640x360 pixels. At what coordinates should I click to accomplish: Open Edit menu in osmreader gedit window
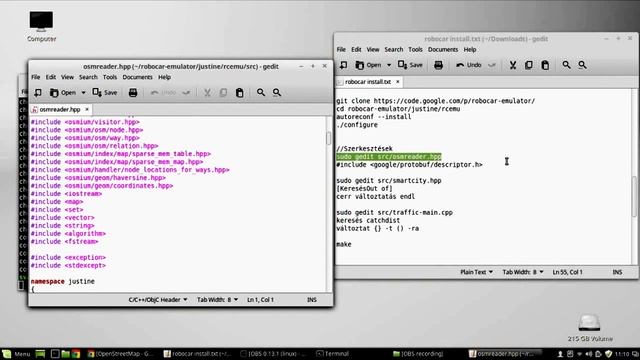click(x=51, y=77)
